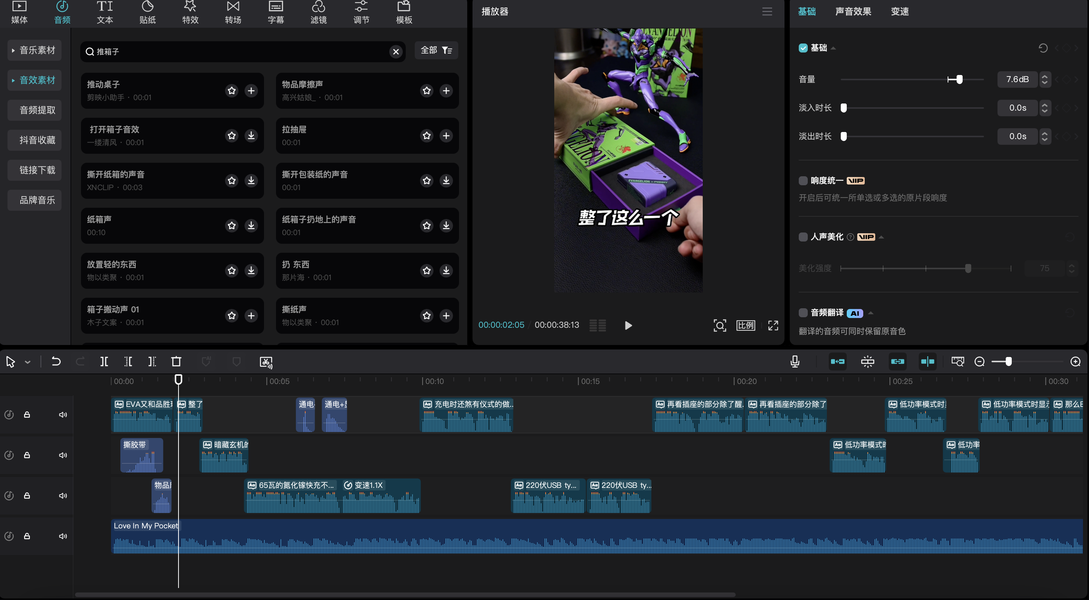Collapse the 音频翻译 section arrow
The height and width of the screenshot is (600, 1089).
[x=871, y=314]
